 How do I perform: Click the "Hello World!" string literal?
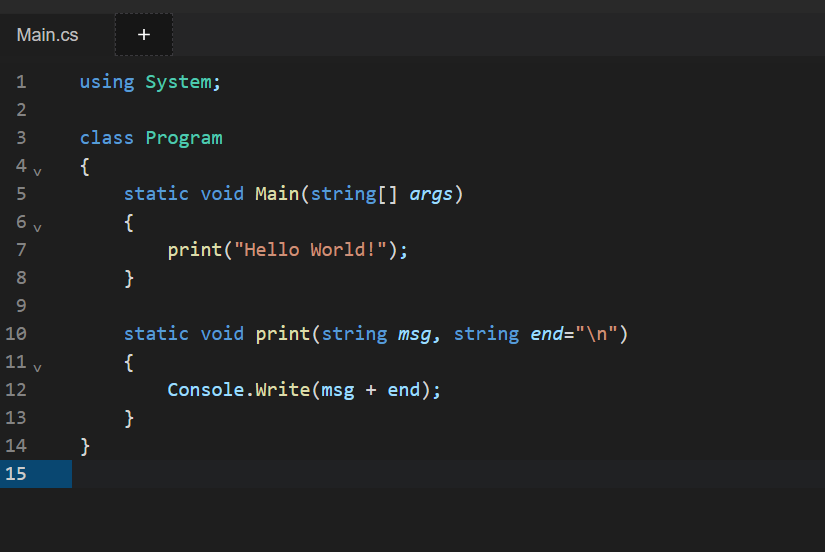(310, 249)
